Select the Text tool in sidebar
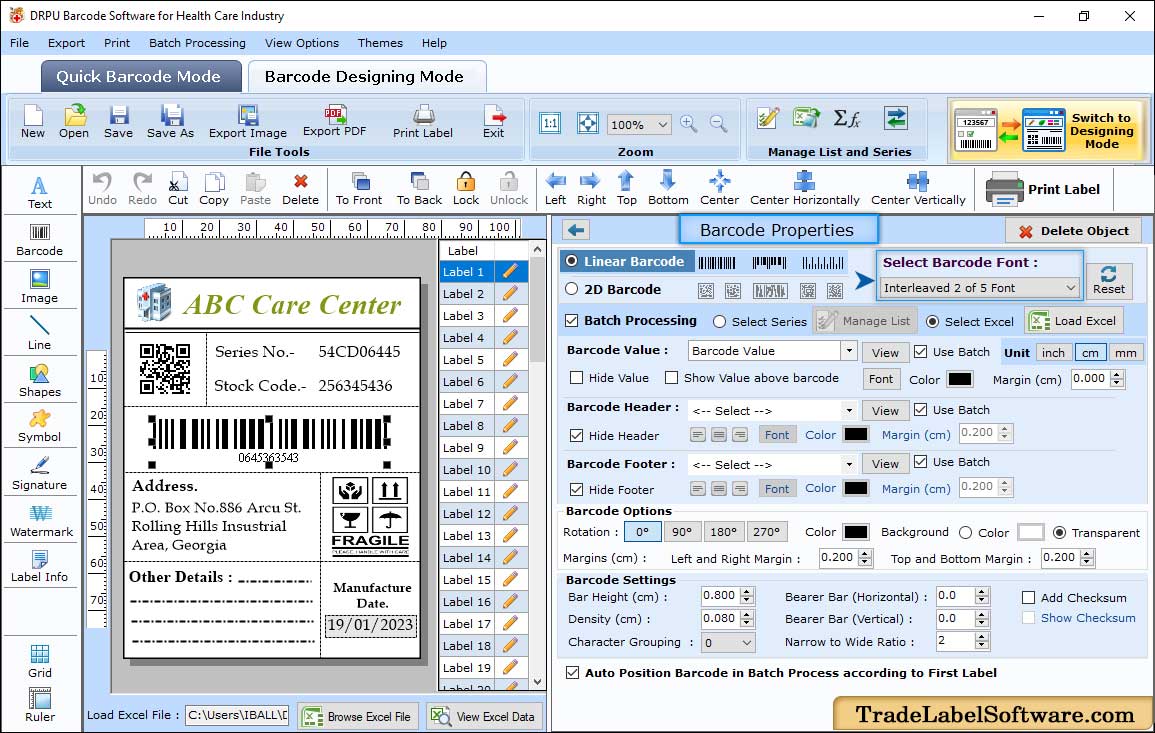This screenshot has width=1155, height=733. tap(40, 192)
